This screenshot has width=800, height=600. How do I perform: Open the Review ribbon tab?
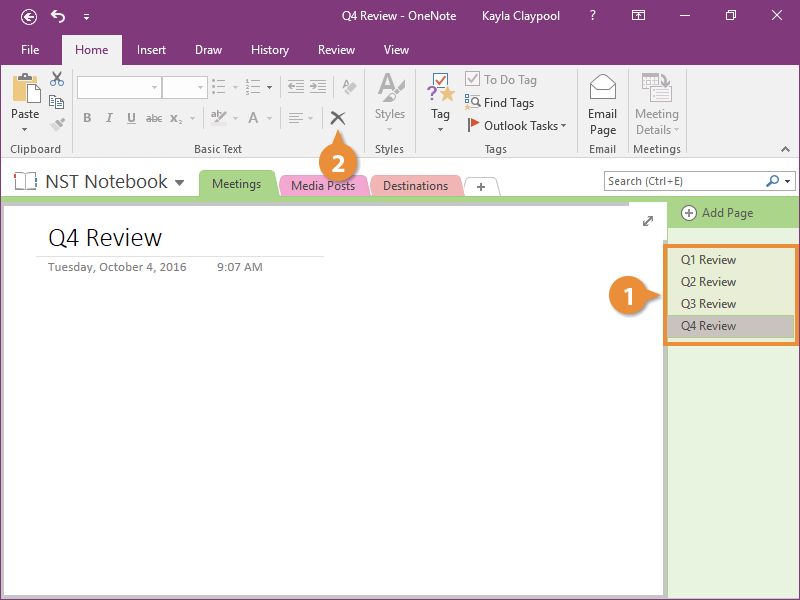click(x=336, y=49)
